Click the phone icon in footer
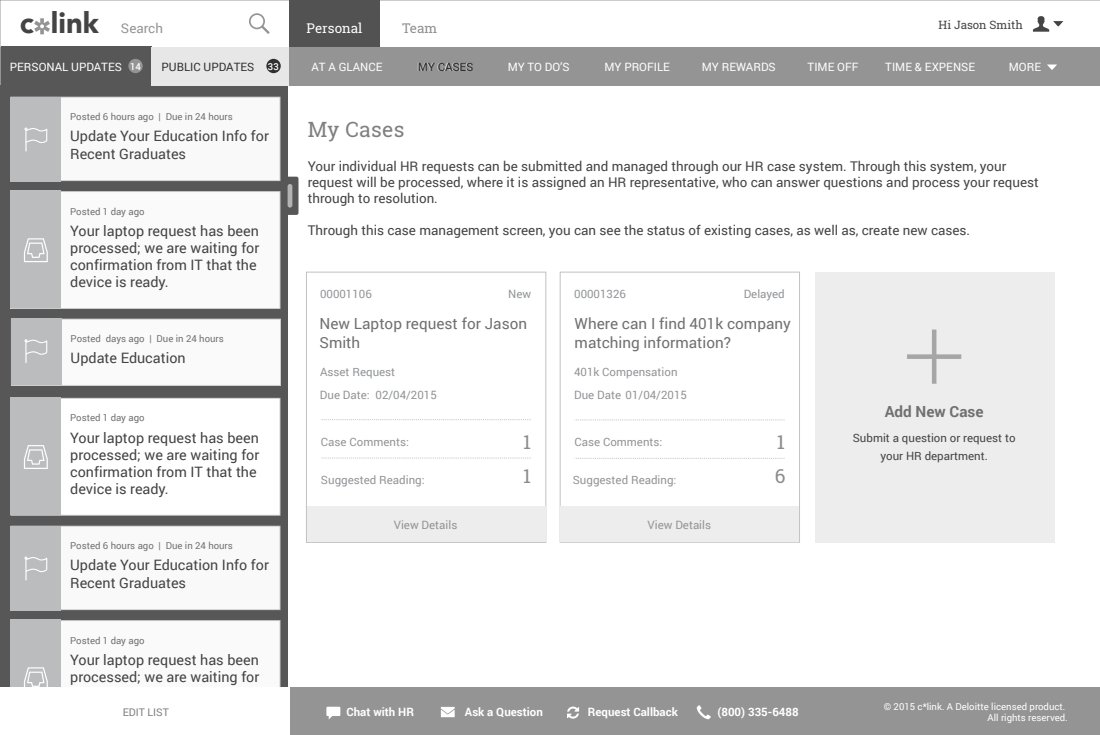The image size is (1100, 735). coord(704,712)
